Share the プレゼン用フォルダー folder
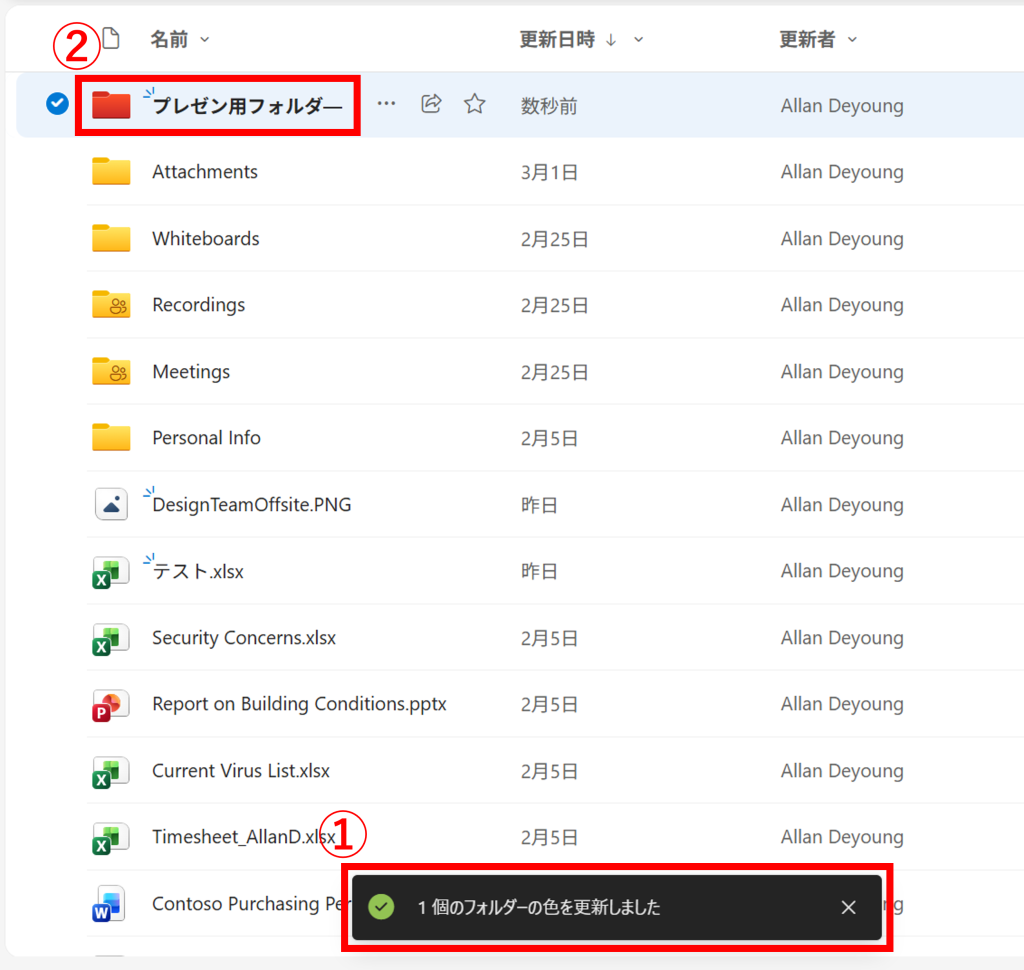The image size is (1024, 970). coord(431,104)
